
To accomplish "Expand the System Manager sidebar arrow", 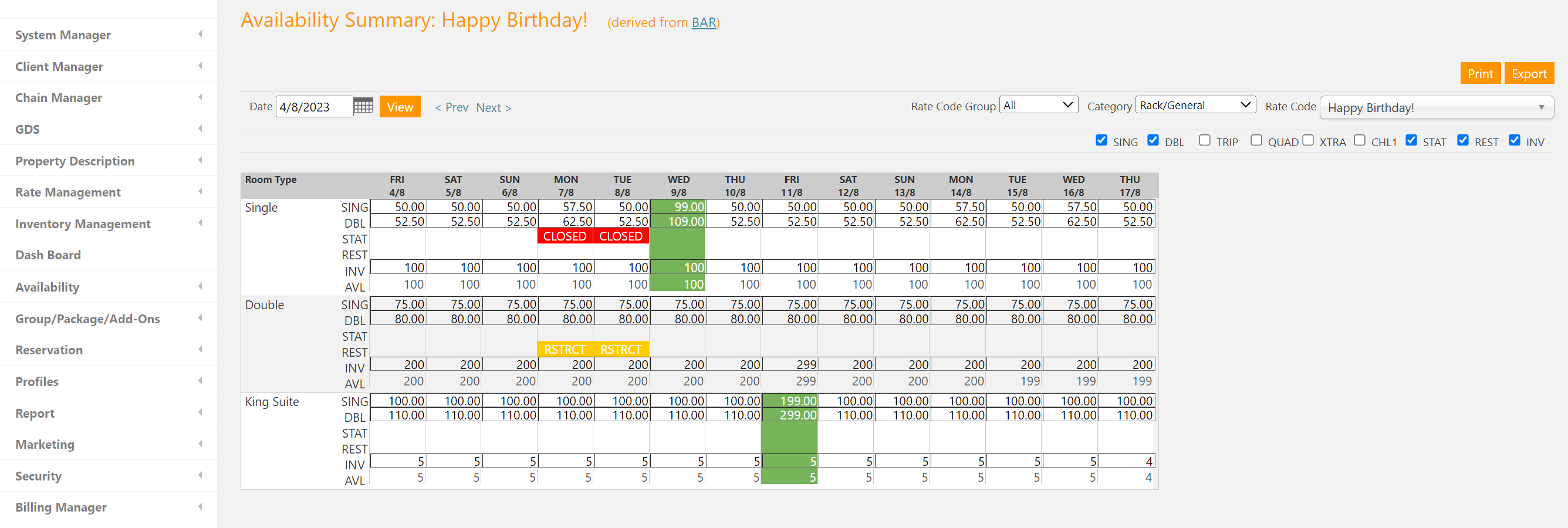I will pyautogui.click(x=200, y=35).
